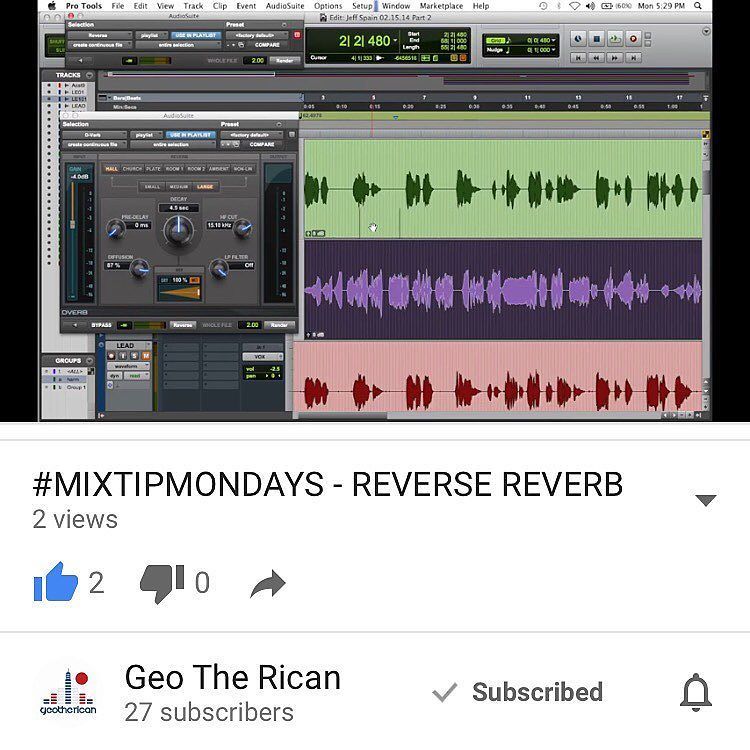Select the HALL reverb algorithm
This screenshot has height=750, width=750.
111,169
